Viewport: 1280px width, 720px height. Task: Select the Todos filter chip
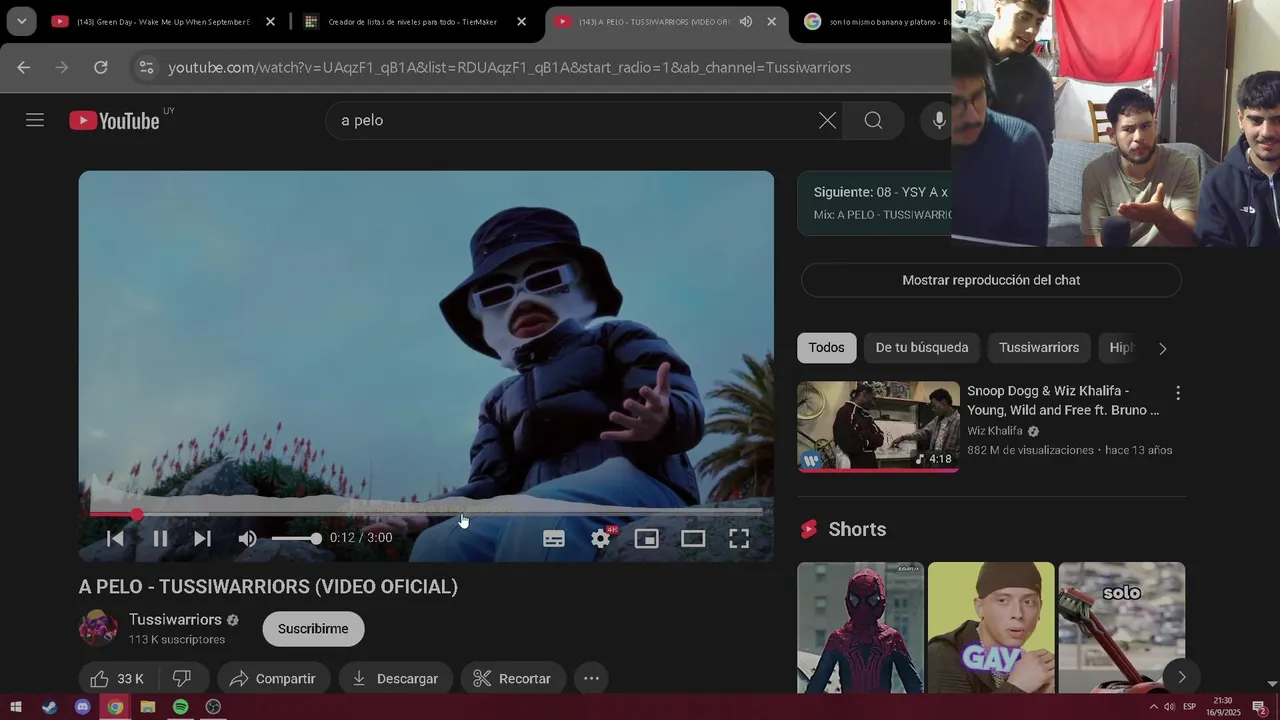click(827, 347)
